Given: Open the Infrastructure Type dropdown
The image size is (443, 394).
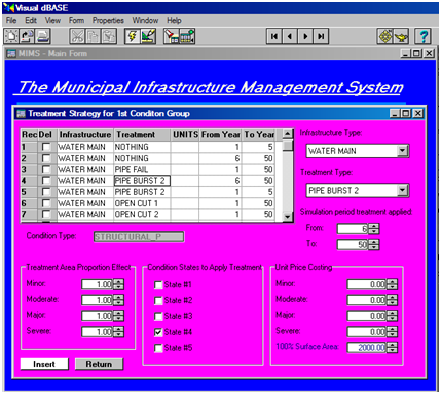Looking at the screenshot, I should pos(403,151).
